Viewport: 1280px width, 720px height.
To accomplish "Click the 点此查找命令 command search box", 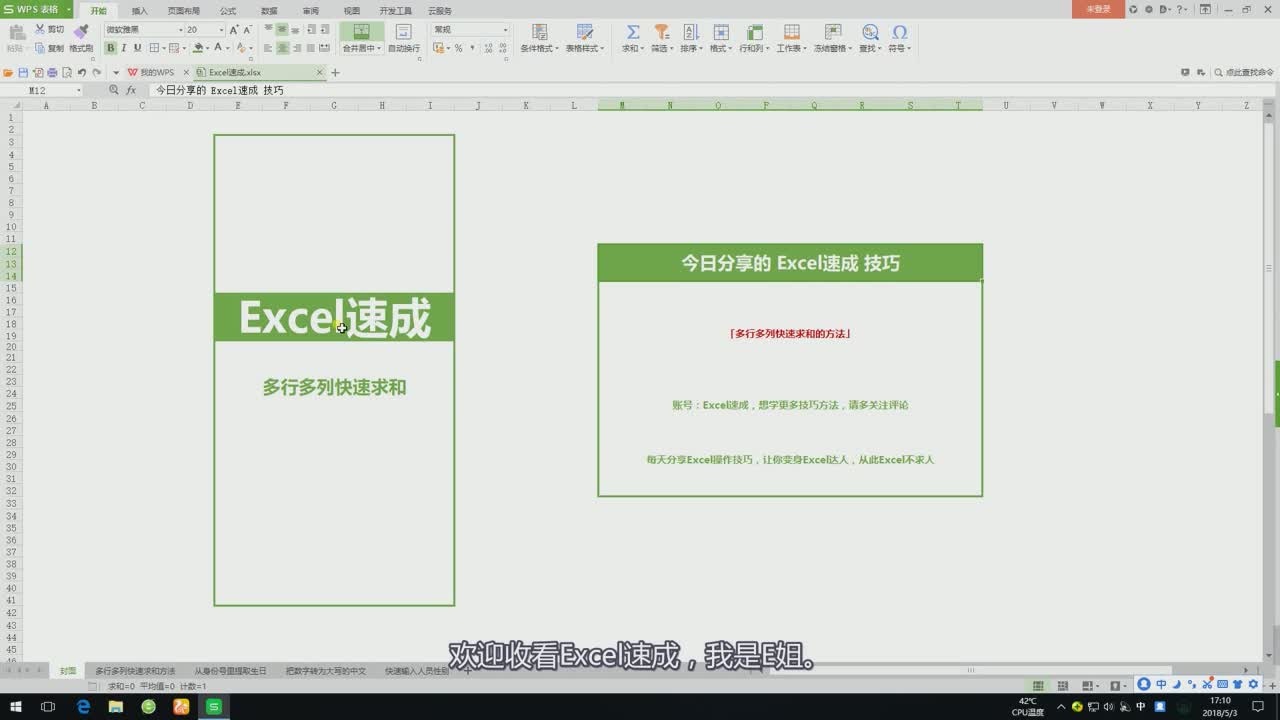I will pos(1244,73).
